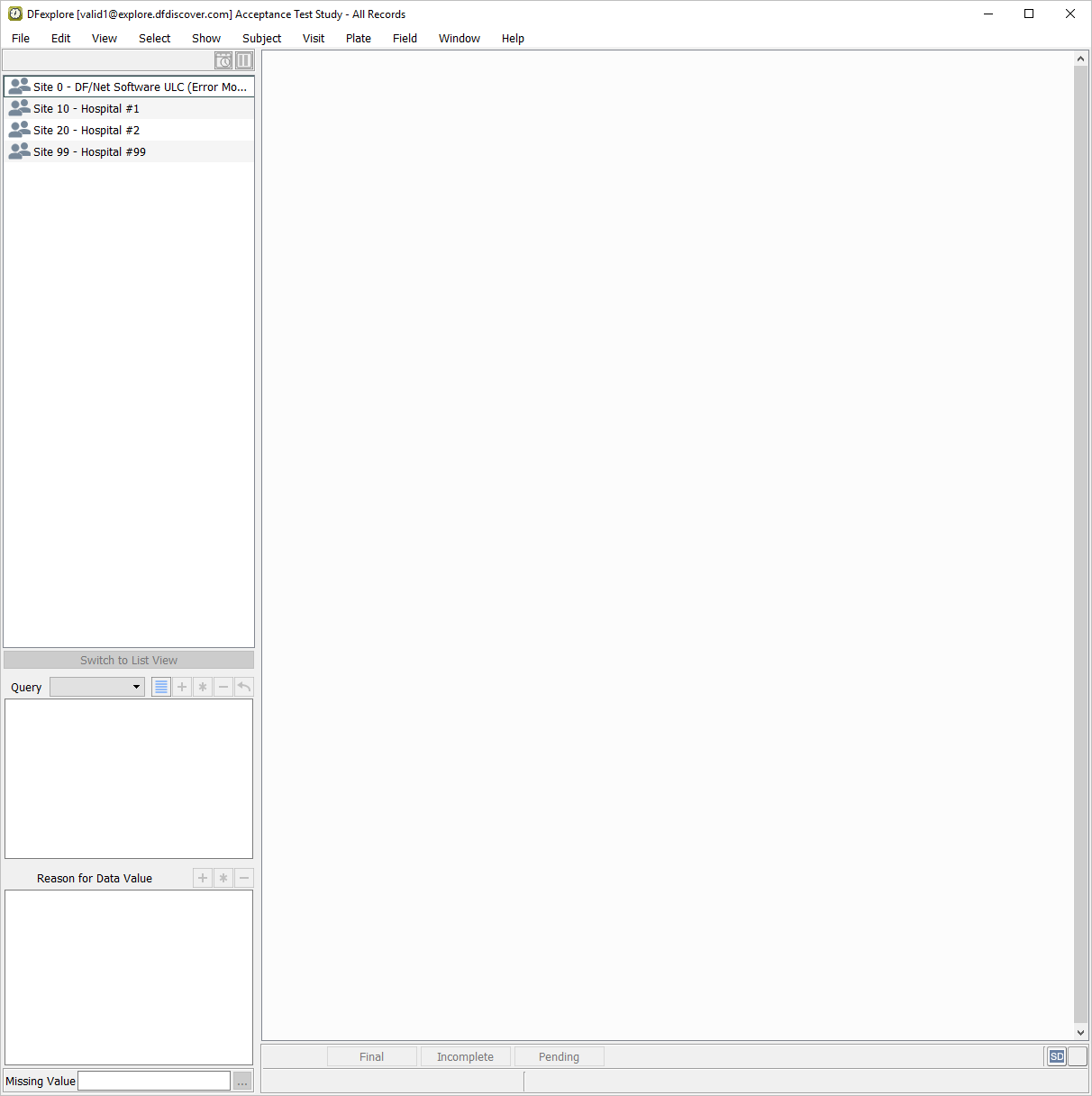Screen dimensions: 1092x1096
Task: Click the asterisk icon beside Reason for Data Value
Action: coord(223,878)
